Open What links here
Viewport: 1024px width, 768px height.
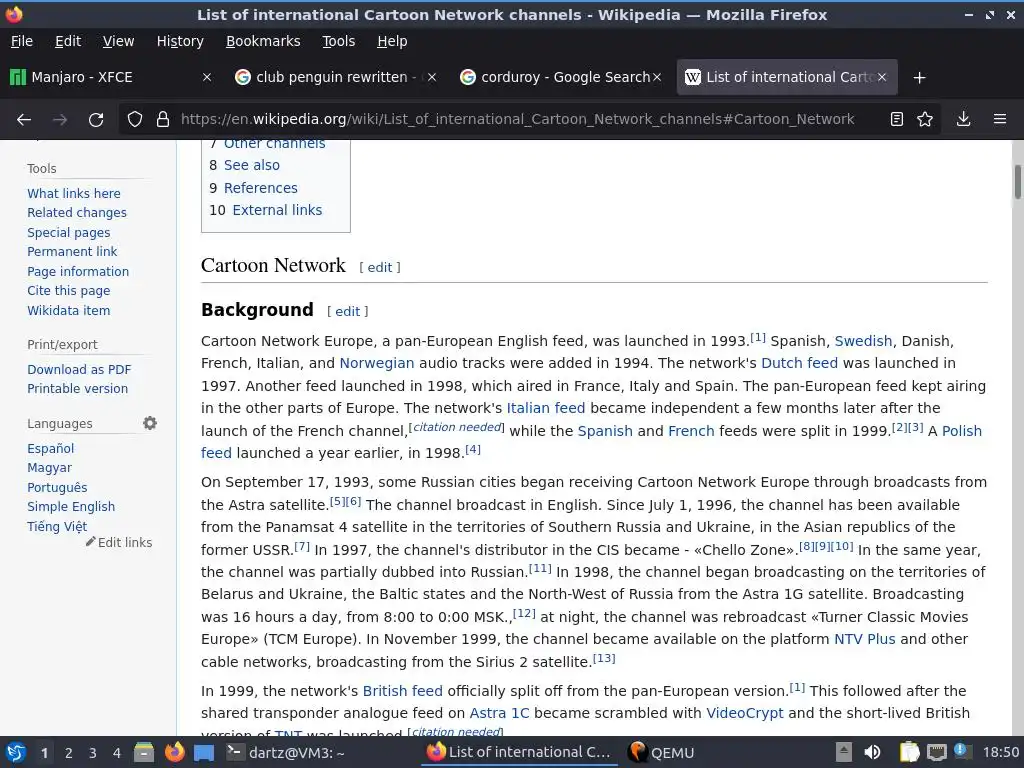coord(74,193)
